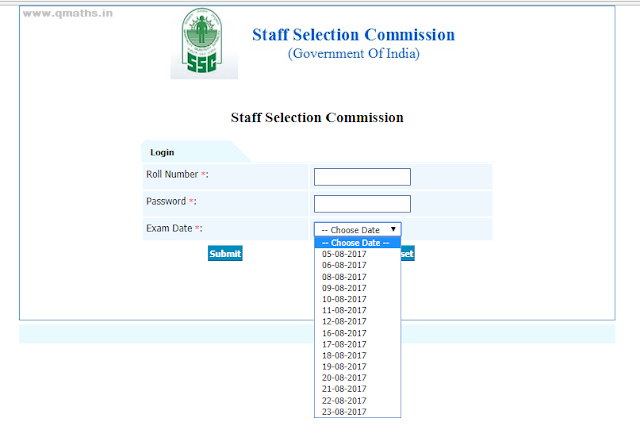The image size is (640, 445).
Task: Select exam date 05-08-2017
Action: pyautogui.click(x=358, y=254)
